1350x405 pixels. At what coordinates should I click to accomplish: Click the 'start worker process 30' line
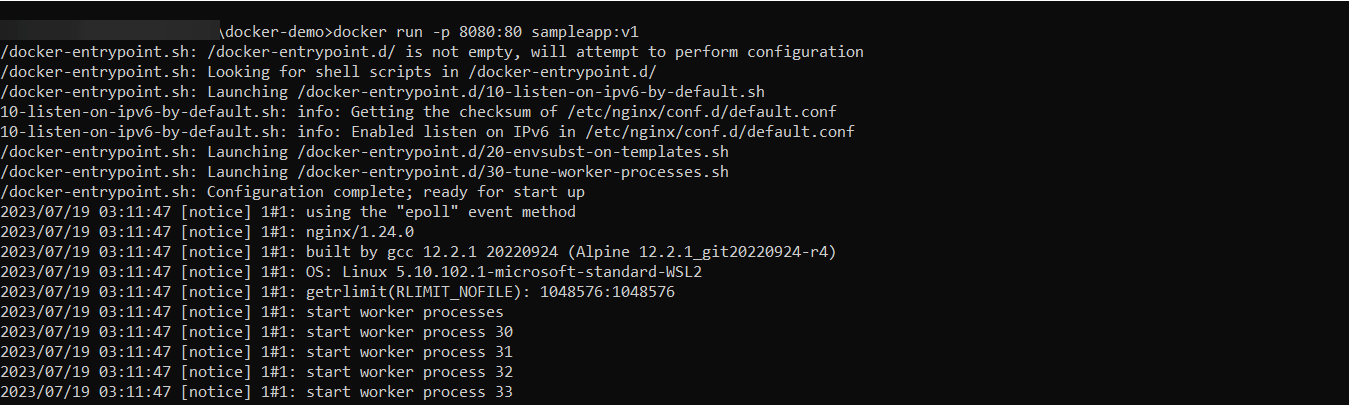409,332
